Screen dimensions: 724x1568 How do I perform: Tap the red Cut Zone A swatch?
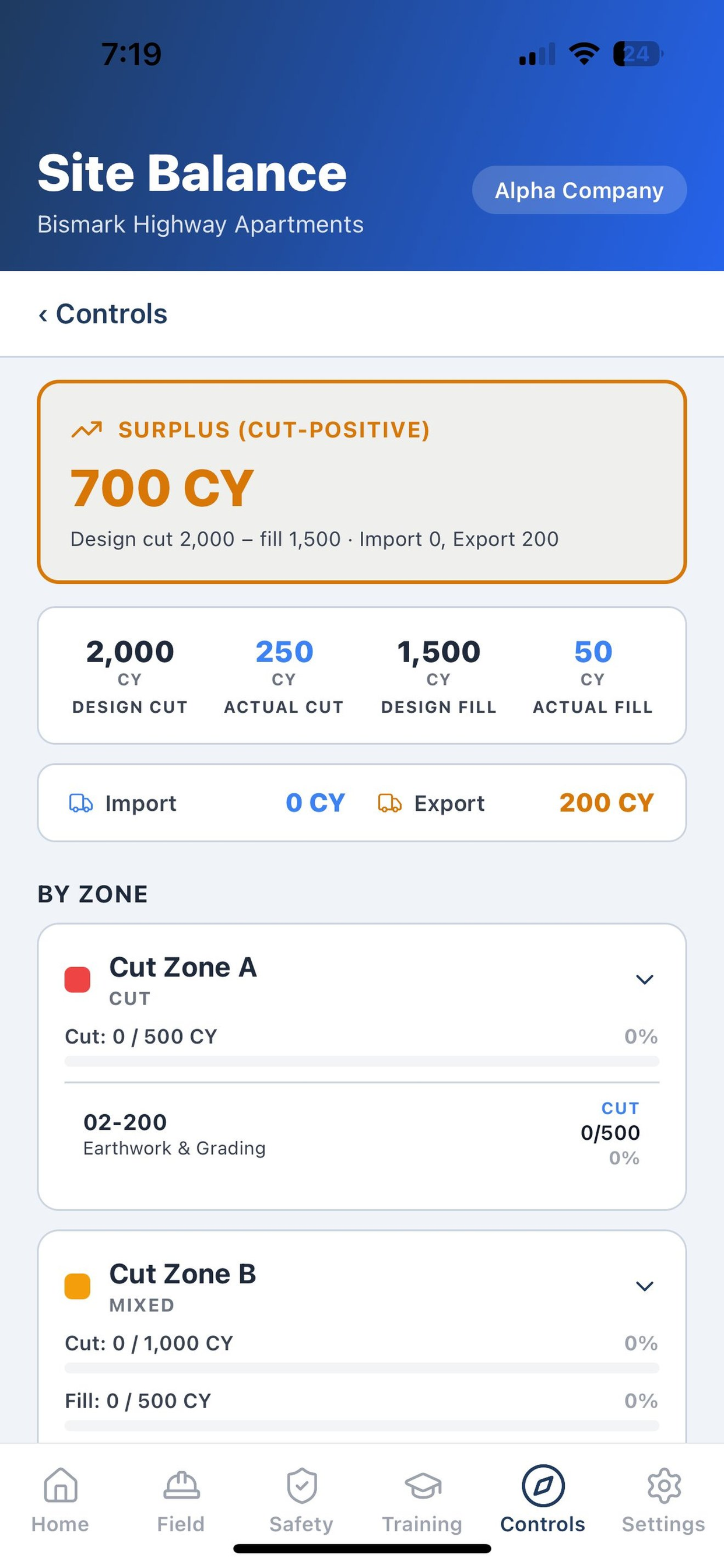[78, 979]
